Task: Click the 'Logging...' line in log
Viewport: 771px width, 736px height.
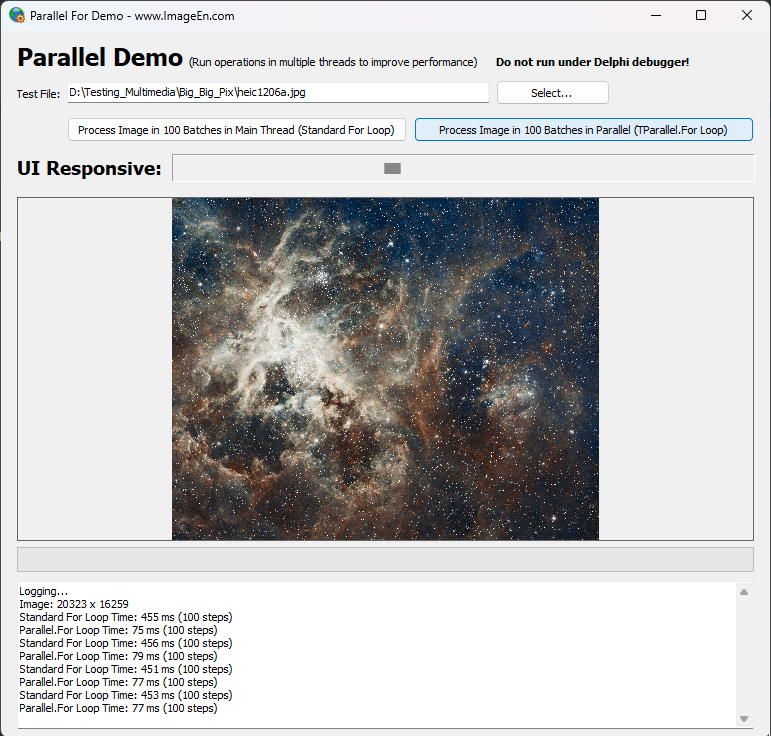Action: tap(44, 591)
